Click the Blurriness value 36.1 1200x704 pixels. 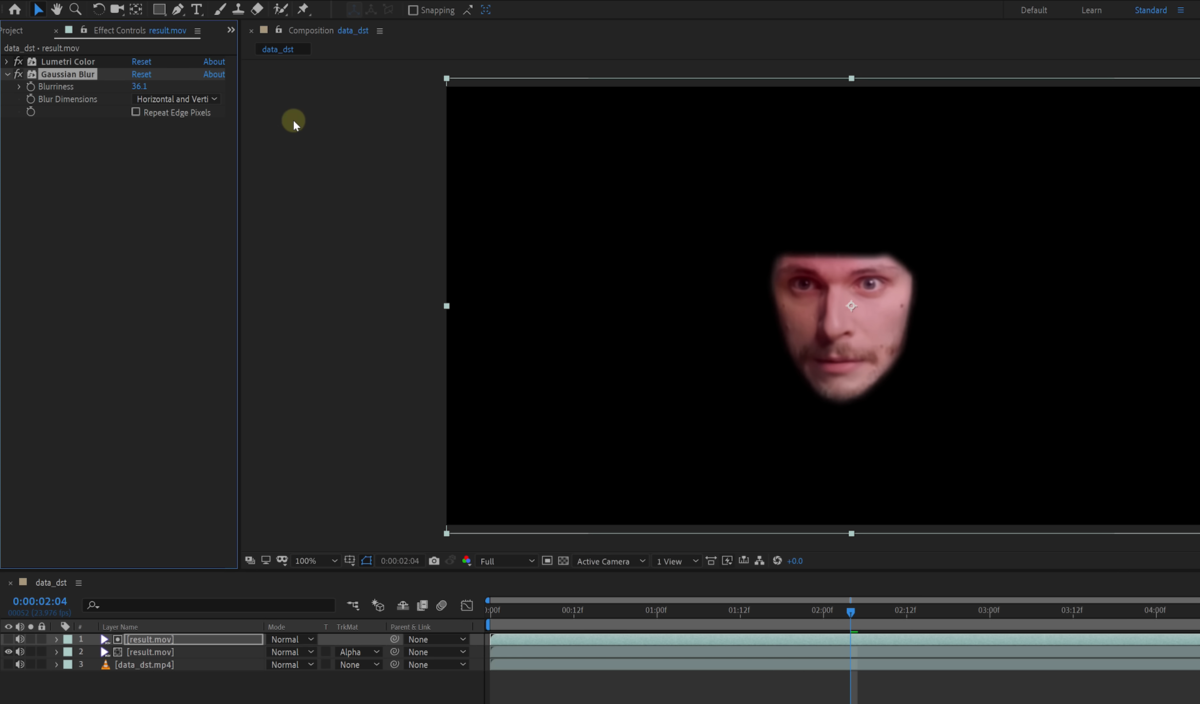(139, 87)
